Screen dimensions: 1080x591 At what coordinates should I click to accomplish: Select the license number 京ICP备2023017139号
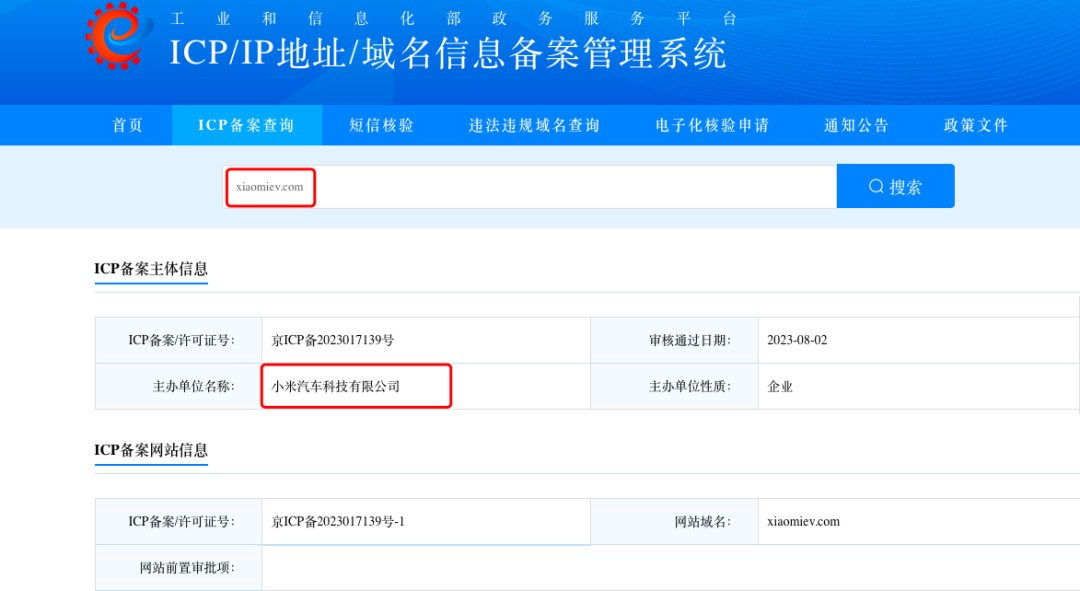[333, 340]
